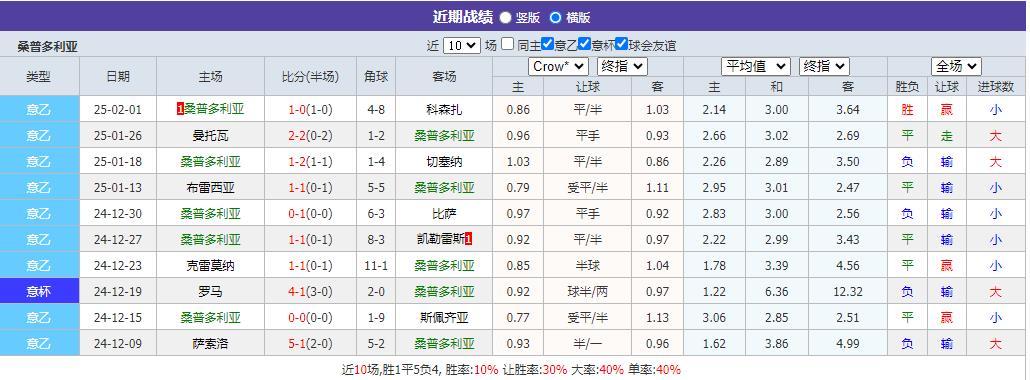Click the 意乙 type cell on 25-02-01
The height and width of the screenshot is (380, 1030).
pyautogui.click(x=39, y=109)
